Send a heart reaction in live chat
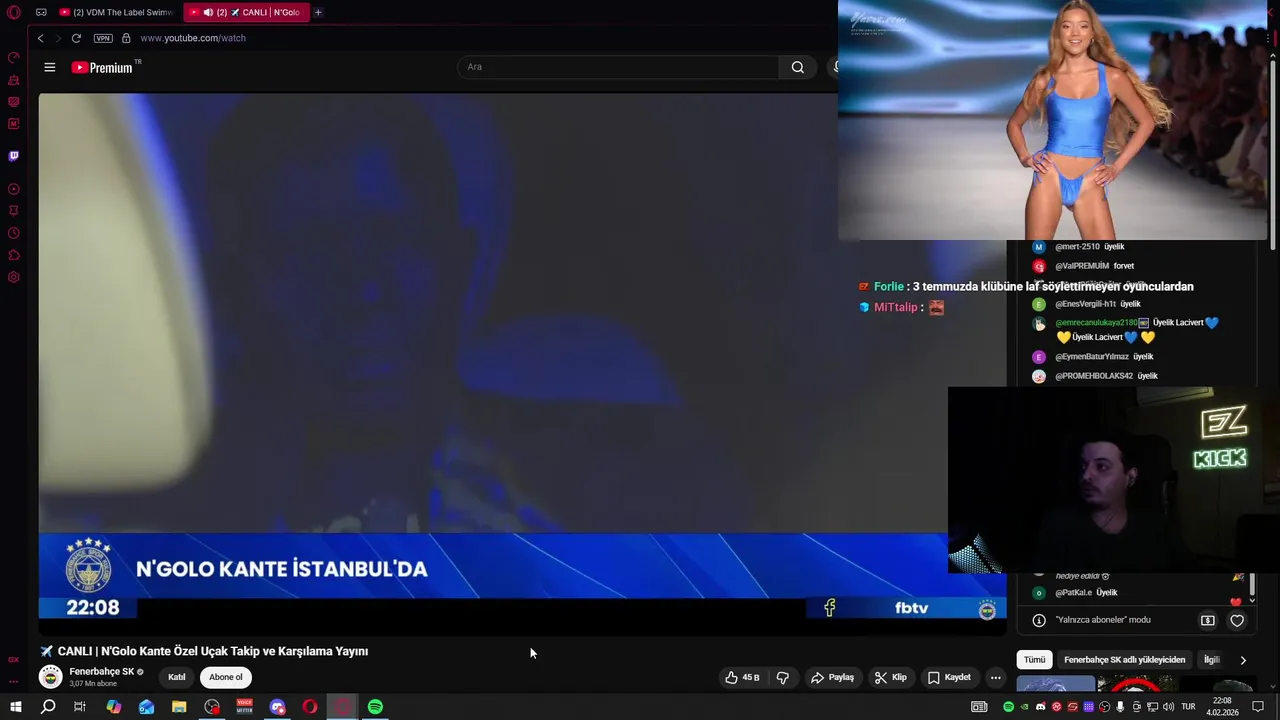 1237,620
